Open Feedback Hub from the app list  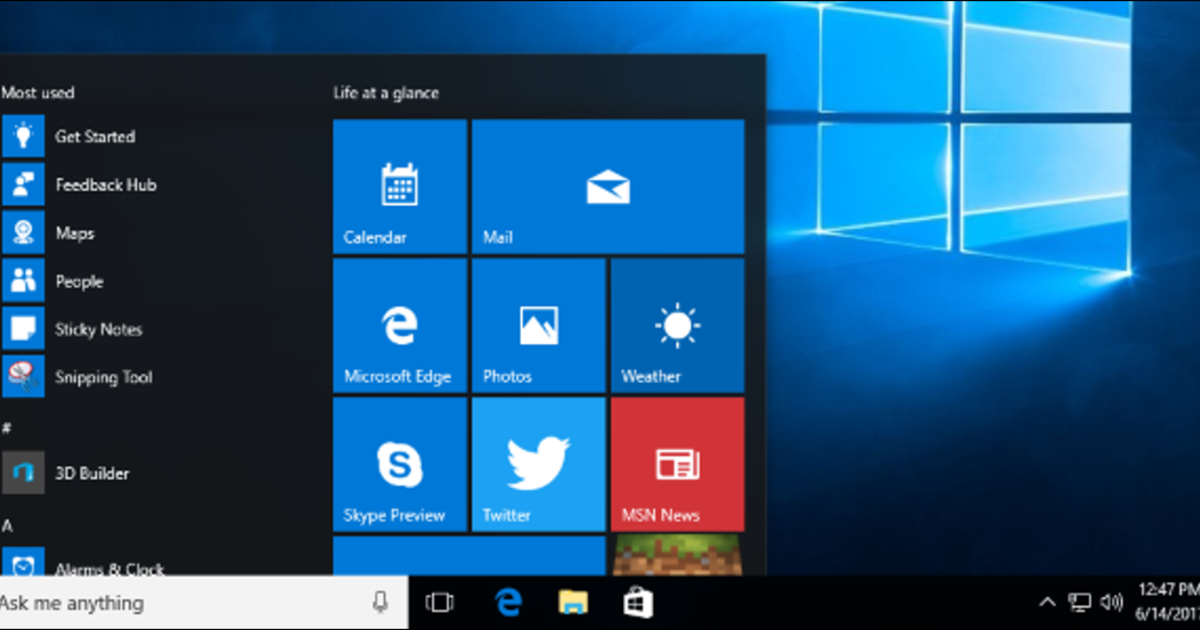click(105, 185)
